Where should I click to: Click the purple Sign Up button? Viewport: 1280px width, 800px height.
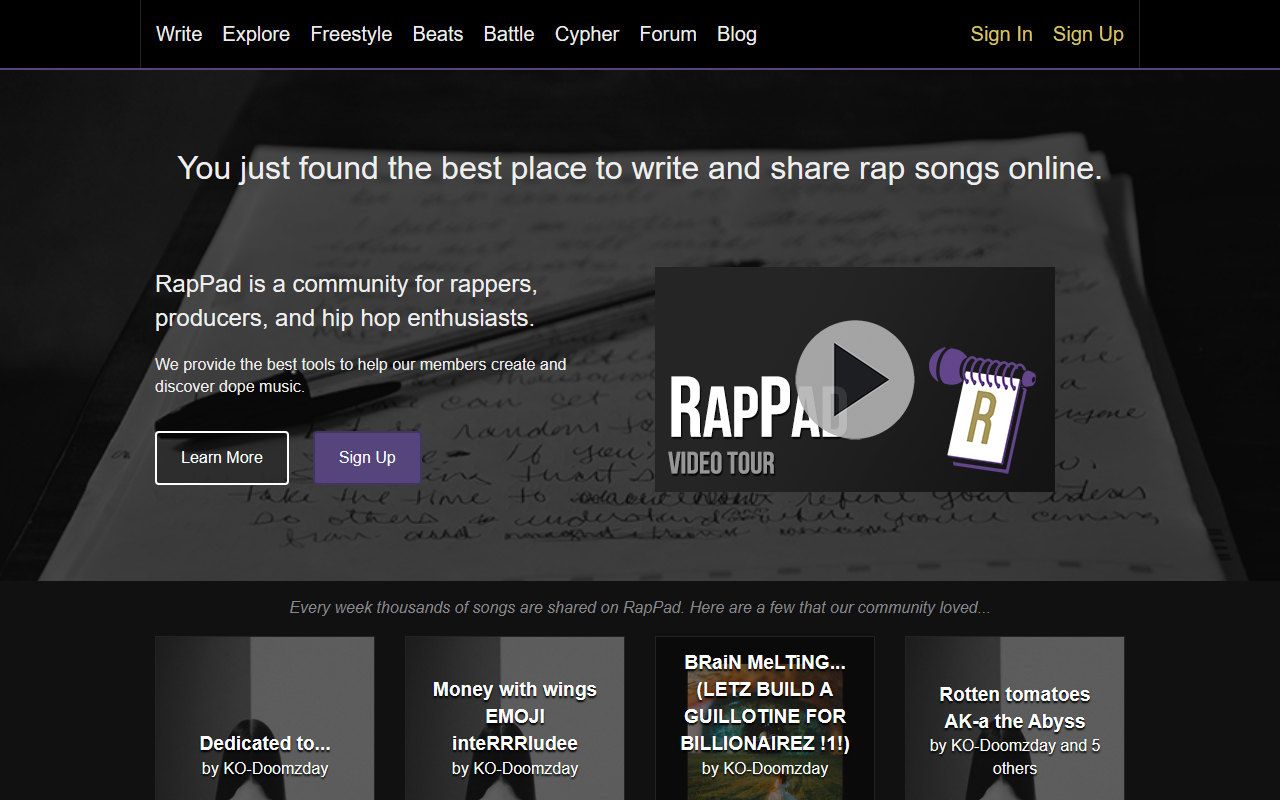[367, 458]
